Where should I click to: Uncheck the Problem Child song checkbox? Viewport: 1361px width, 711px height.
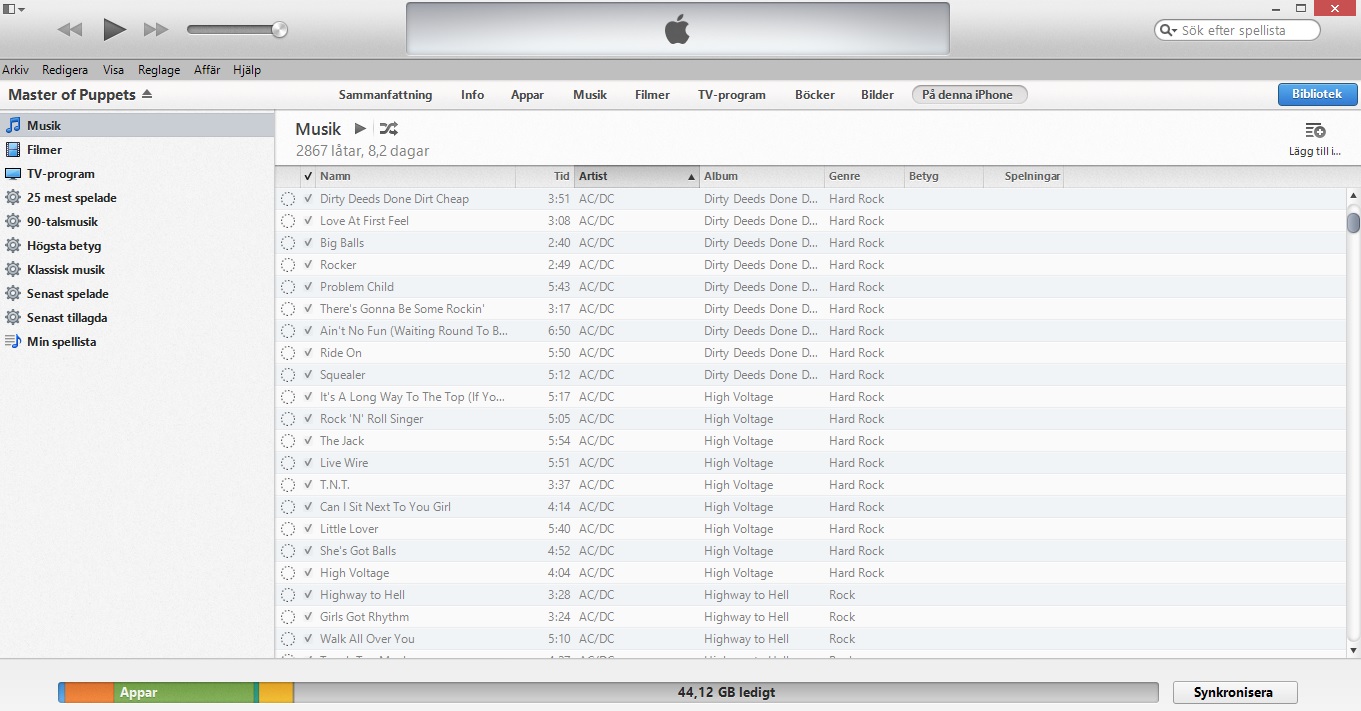point(308,287)
